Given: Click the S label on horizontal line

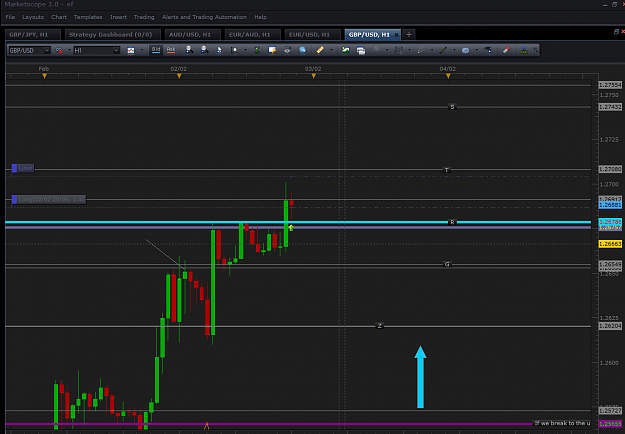Looking at the screenshot, I should 452,107.
